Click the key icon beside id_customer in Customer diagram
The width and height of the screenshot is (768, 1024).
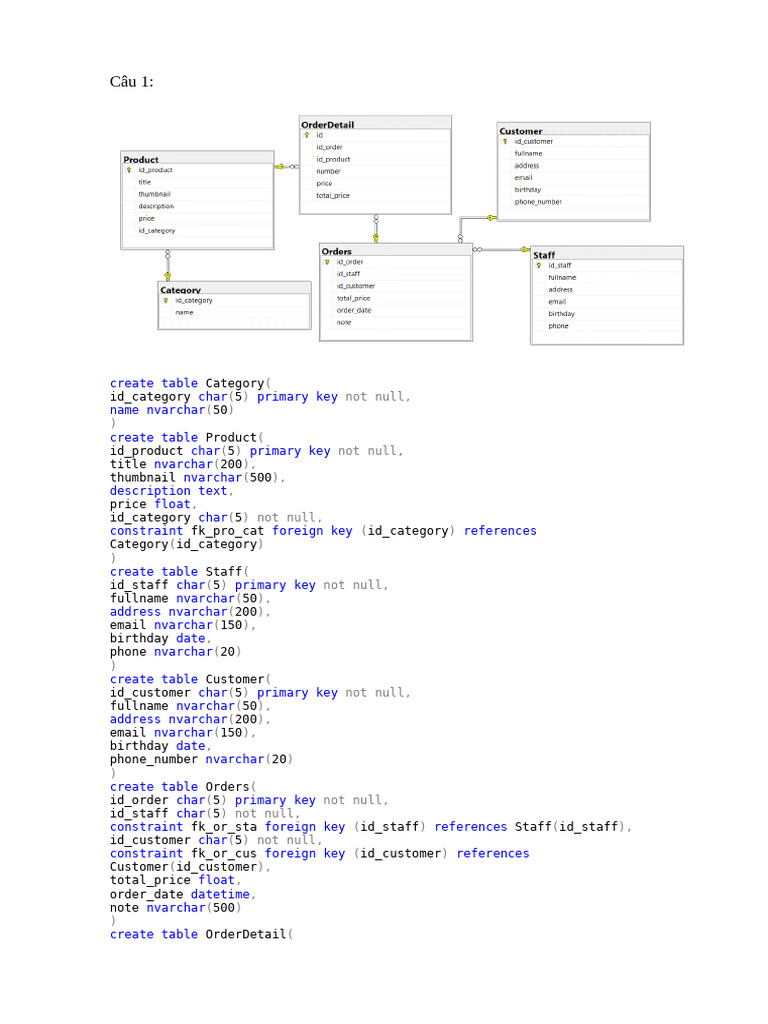(x=505, y=141)
